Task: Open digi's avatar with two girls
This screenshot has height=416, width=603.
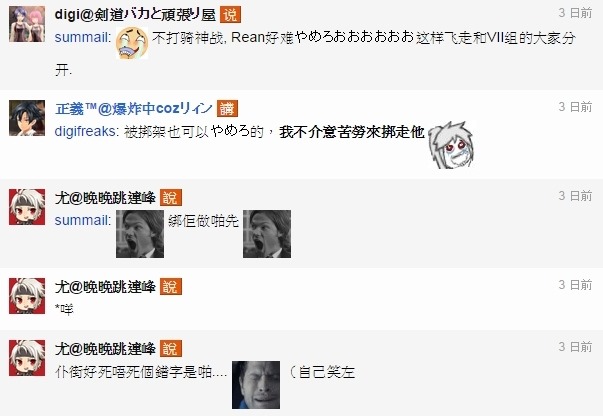Action: pos(27,24)
